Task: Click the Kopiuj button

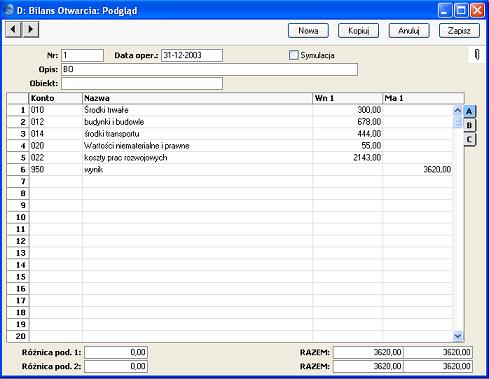Action: pyautogui.click(x=359, y=31)
